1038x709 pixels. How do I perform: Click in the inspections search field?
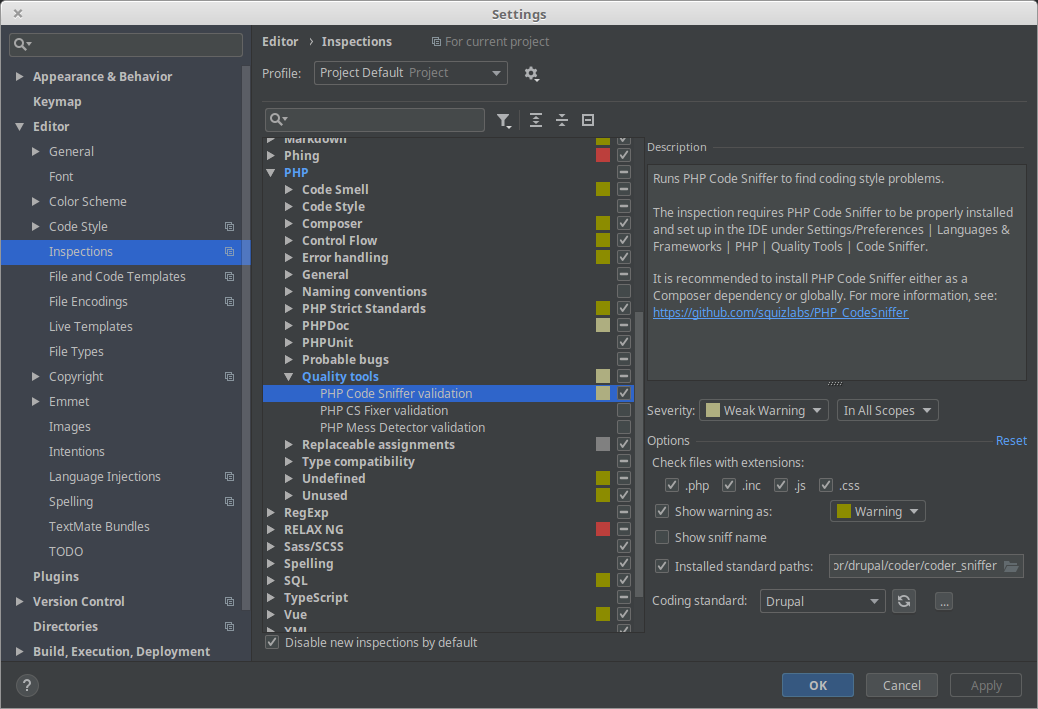click(375, 120)
